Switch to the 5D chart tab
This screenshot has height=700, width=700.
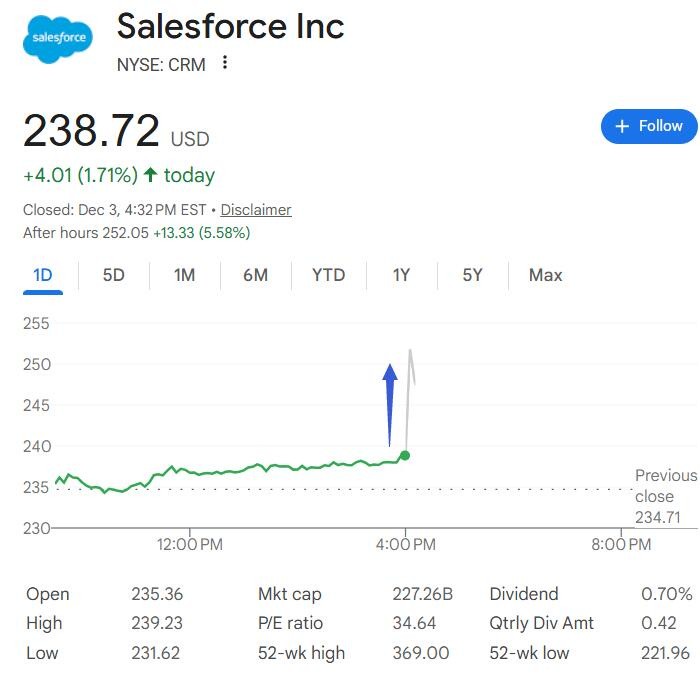pos(114,275)
